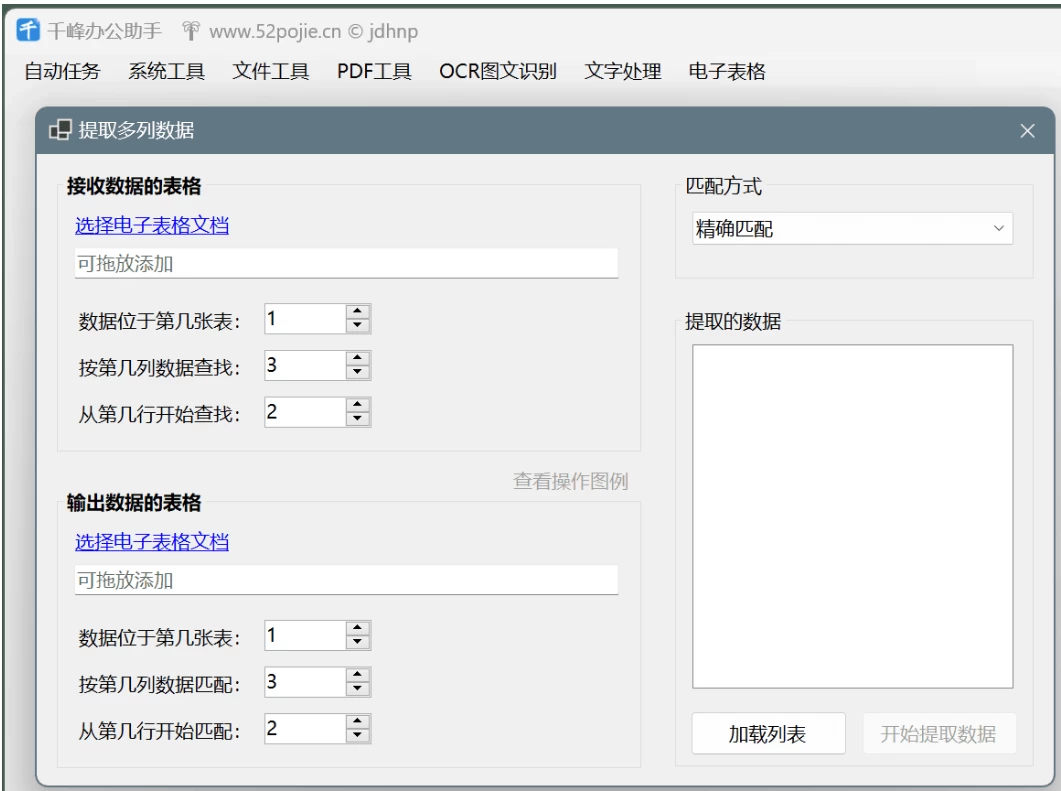The image size is (1061, 791).
Task: Click the 提取多列数据 dialog title icon
Action: 60,130
